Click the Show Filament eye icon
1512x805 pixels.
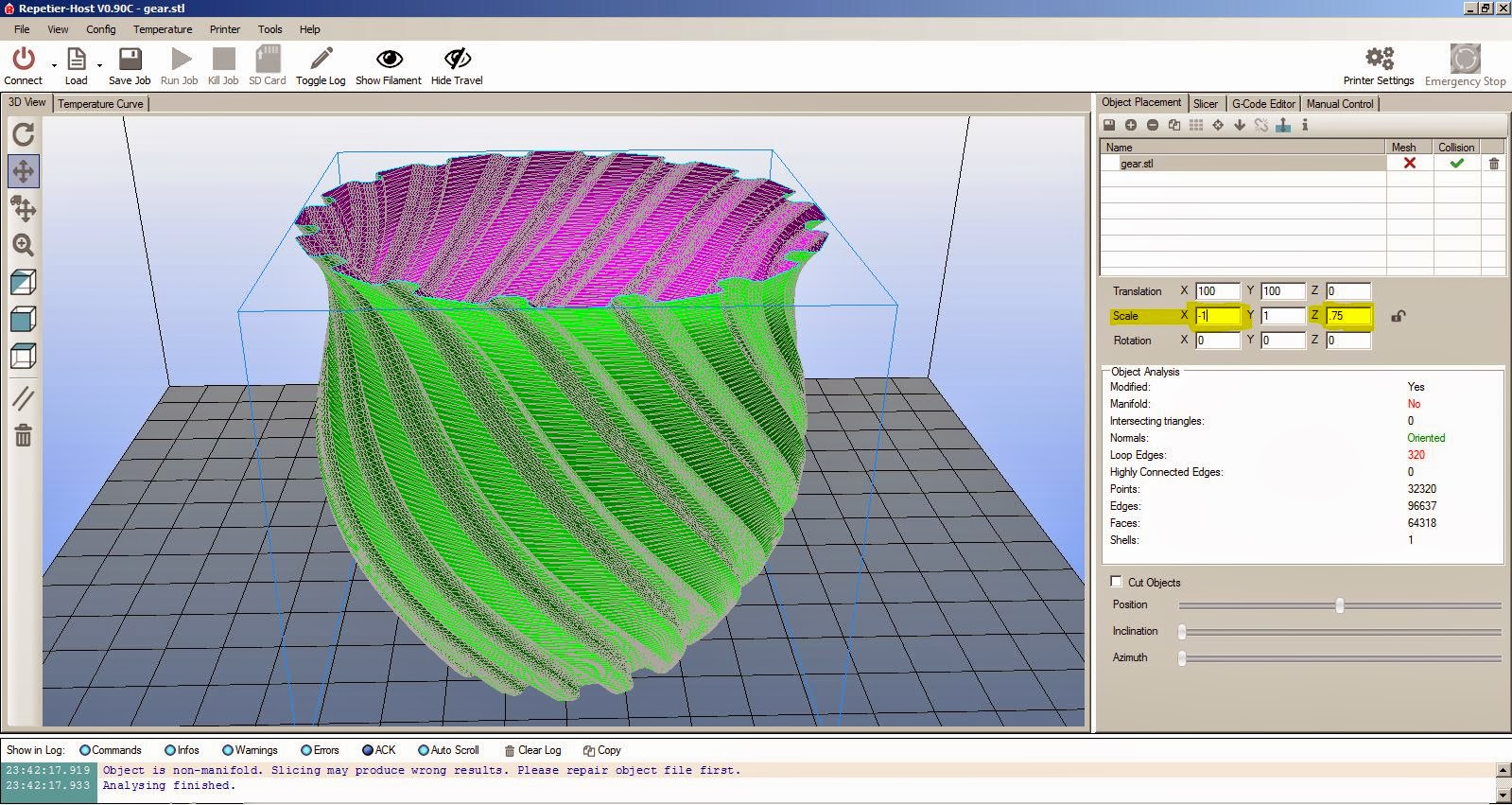(389, 59)
